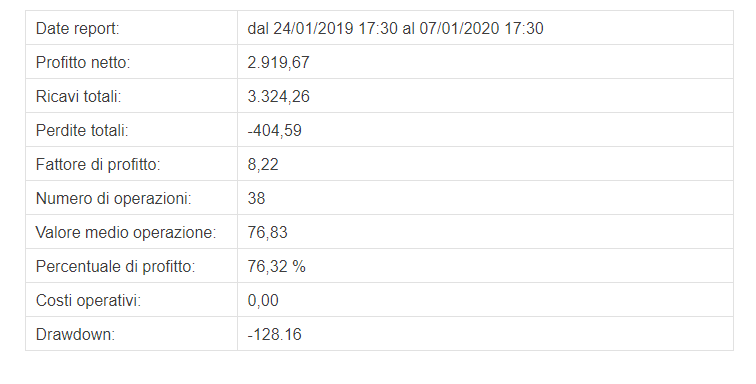Click the Numero di operazioni label
This screenshot has height=384, width=756.
pos(113,199)
